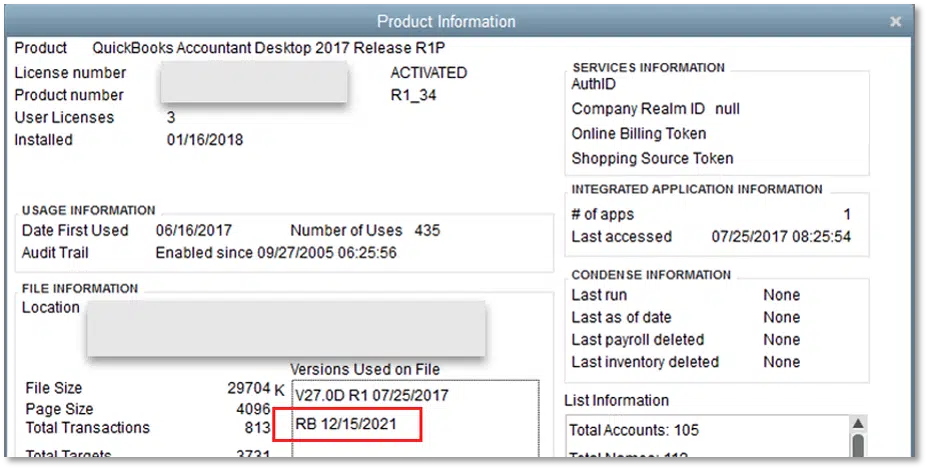This screenshot has height=470, width=928.
Task: Click the 'Last as of date' None value
Action: [781, 317]
